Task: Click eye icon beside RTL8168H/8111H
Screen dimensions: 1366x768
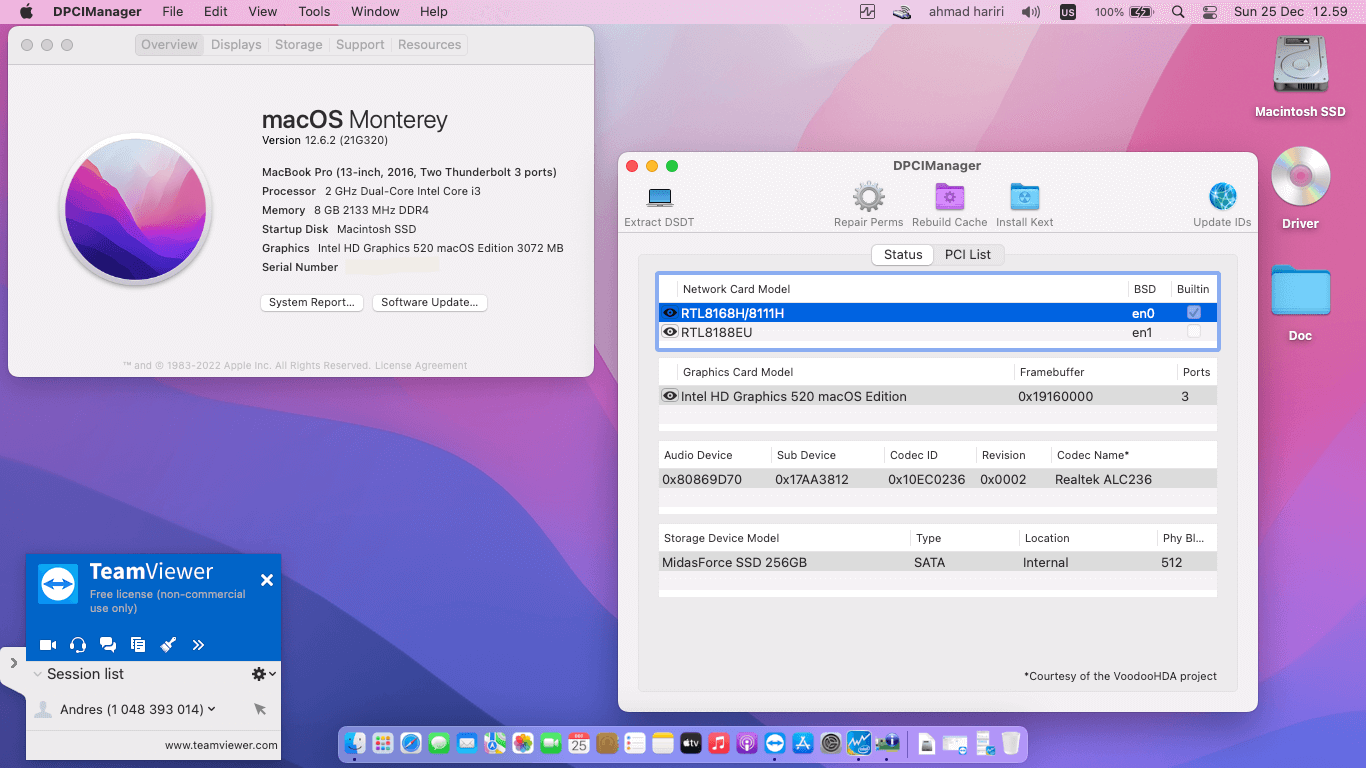Action: point(670,313)
